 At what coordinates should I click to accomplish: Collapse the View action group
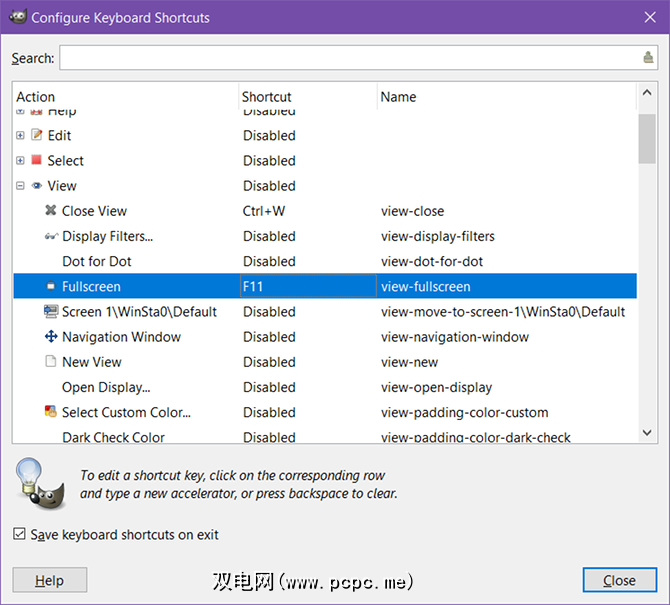click(x=20, y=186)
